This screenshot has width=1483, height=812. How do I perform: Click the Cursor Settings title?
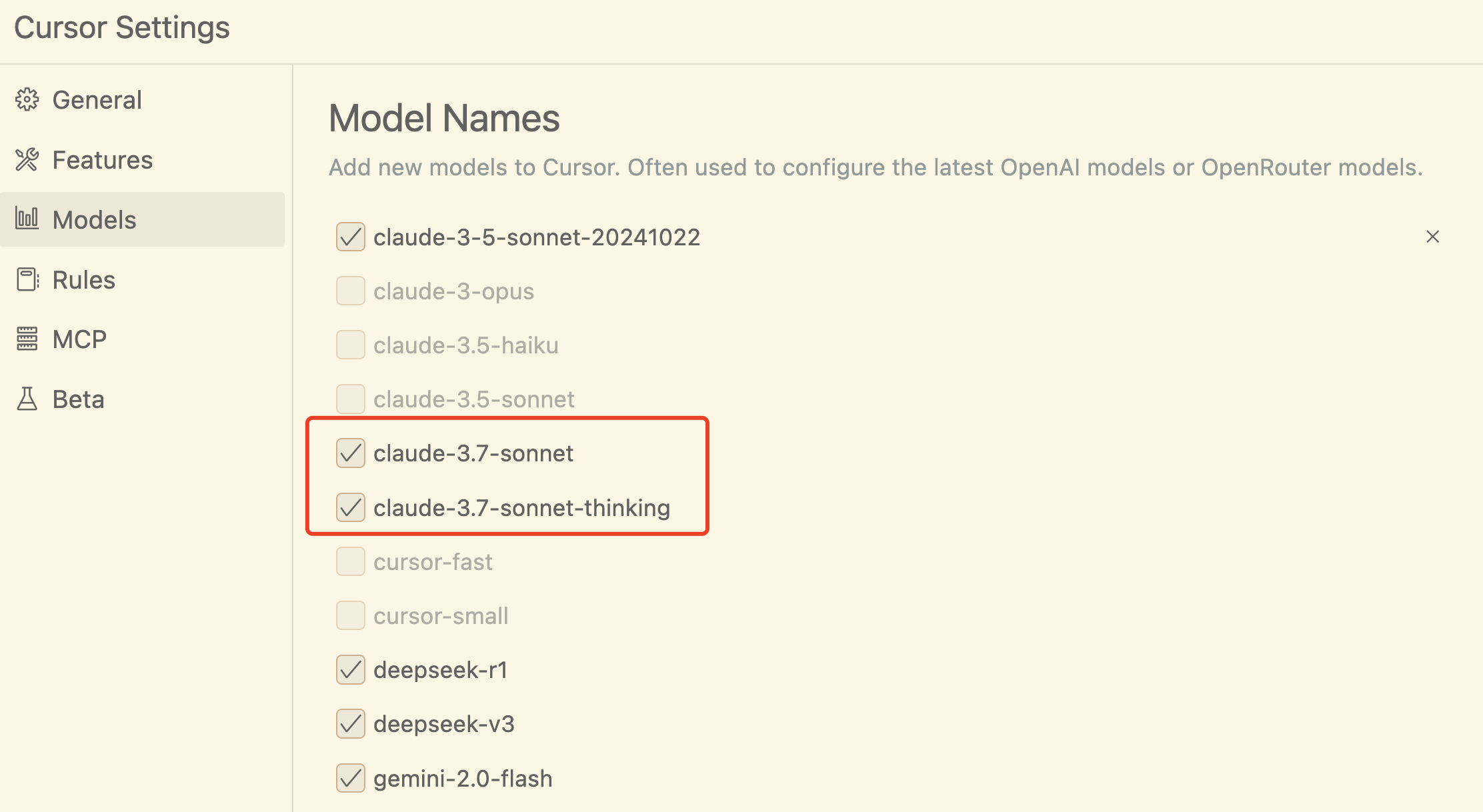pos(122,28)
